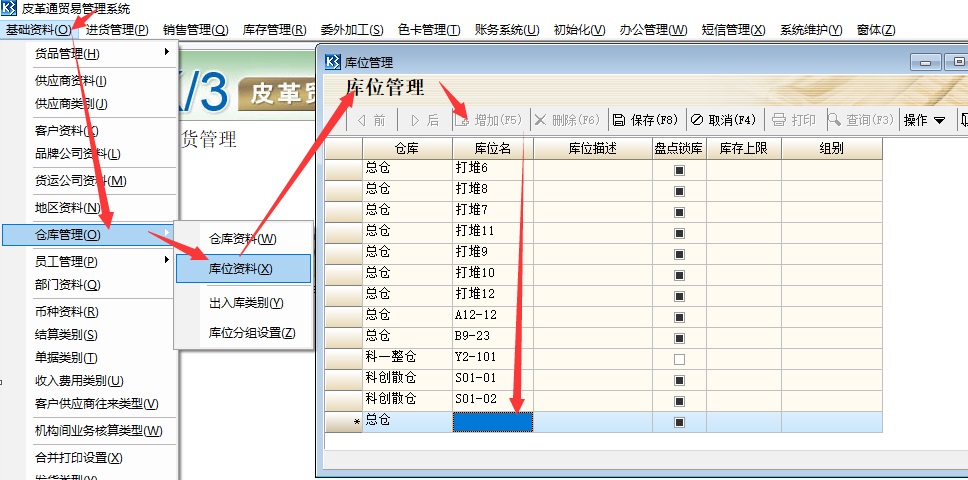The width and height of the screenshot is (968, 480).
Task: Go to previous record with 前 arrow
Action: [371, 120]
